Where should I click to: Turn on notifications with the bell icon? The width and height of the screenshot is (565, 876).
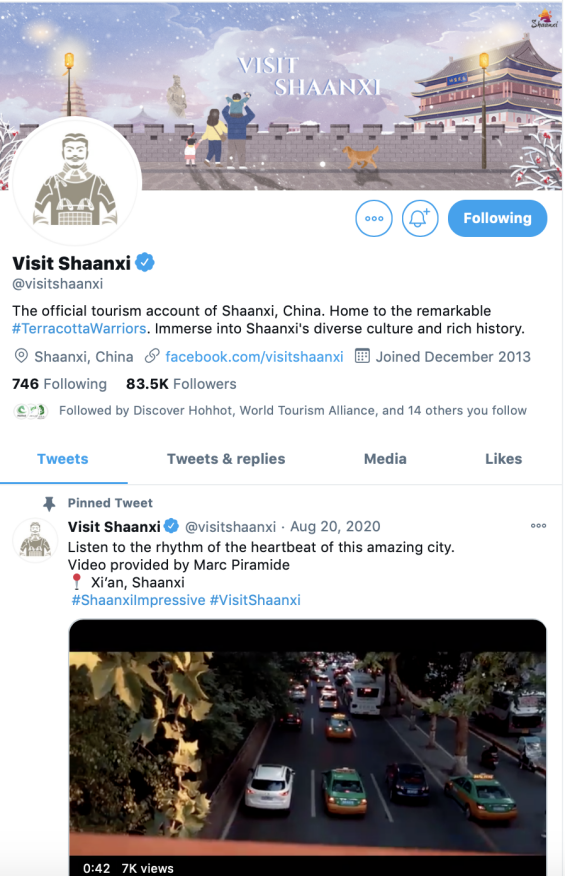[x=420, y=218]
